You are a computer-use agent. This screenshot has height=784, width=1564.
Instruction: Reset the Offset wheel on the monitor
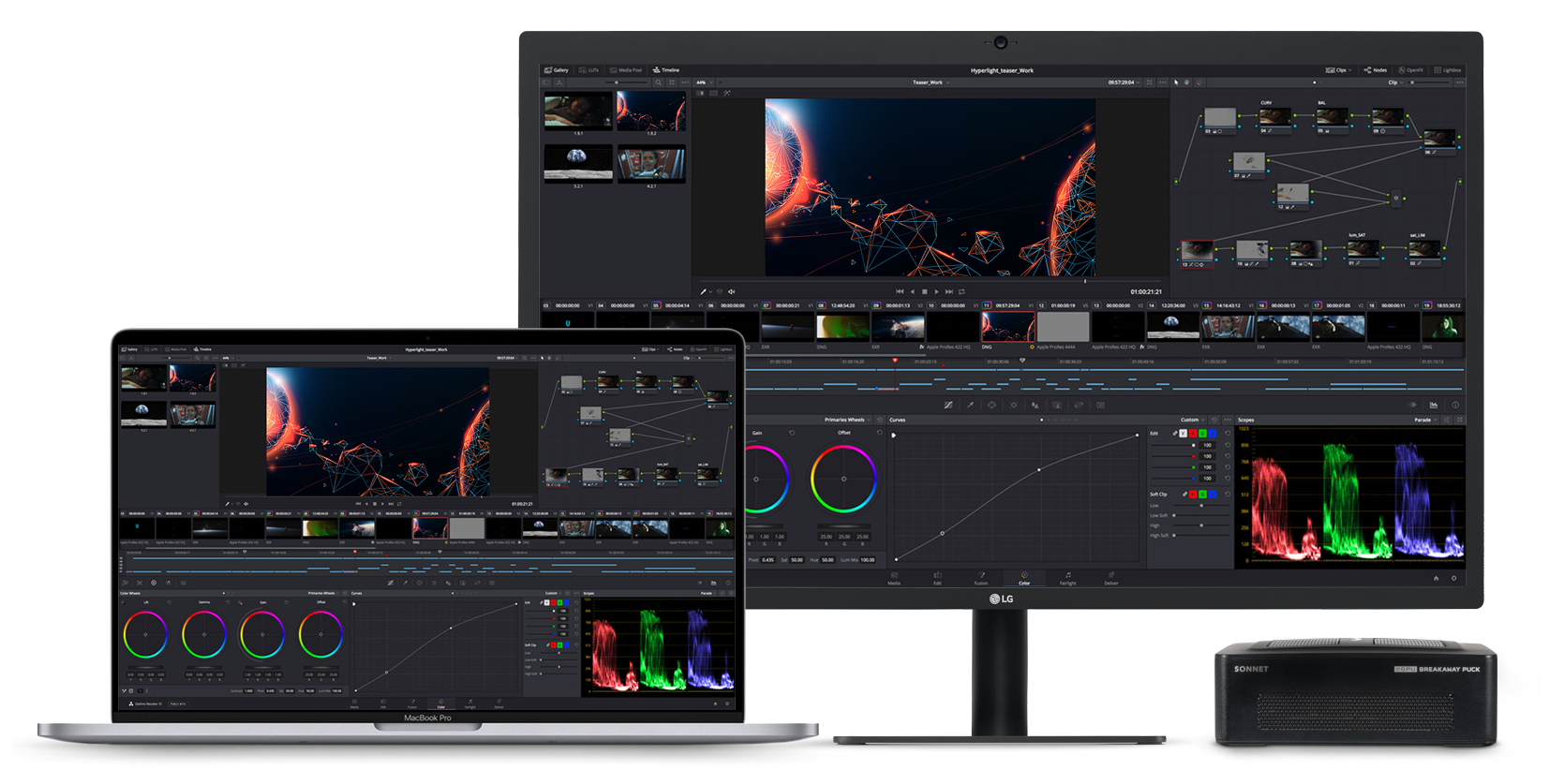coord(879,433)
